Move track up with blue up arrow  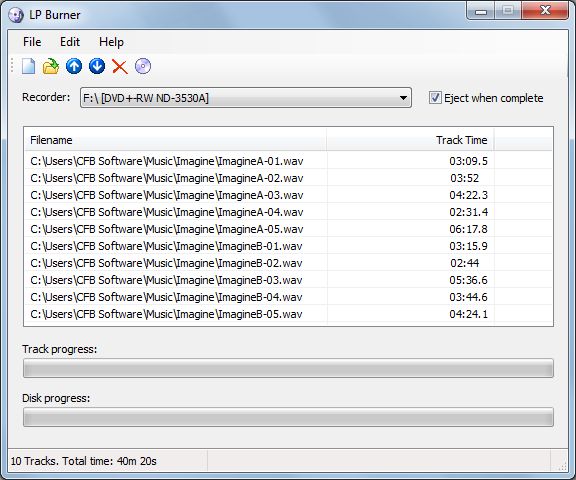tap(74, 66)
